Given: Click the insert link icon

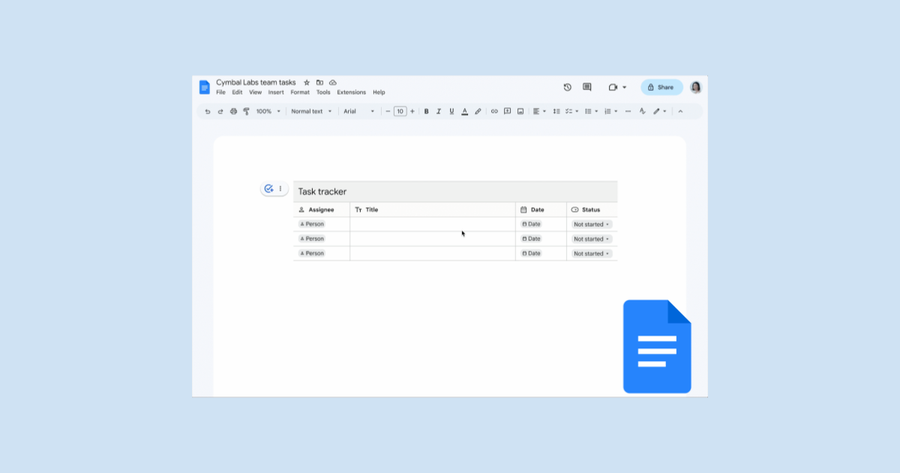Looking at the screenshot, I should coord(494,111).
